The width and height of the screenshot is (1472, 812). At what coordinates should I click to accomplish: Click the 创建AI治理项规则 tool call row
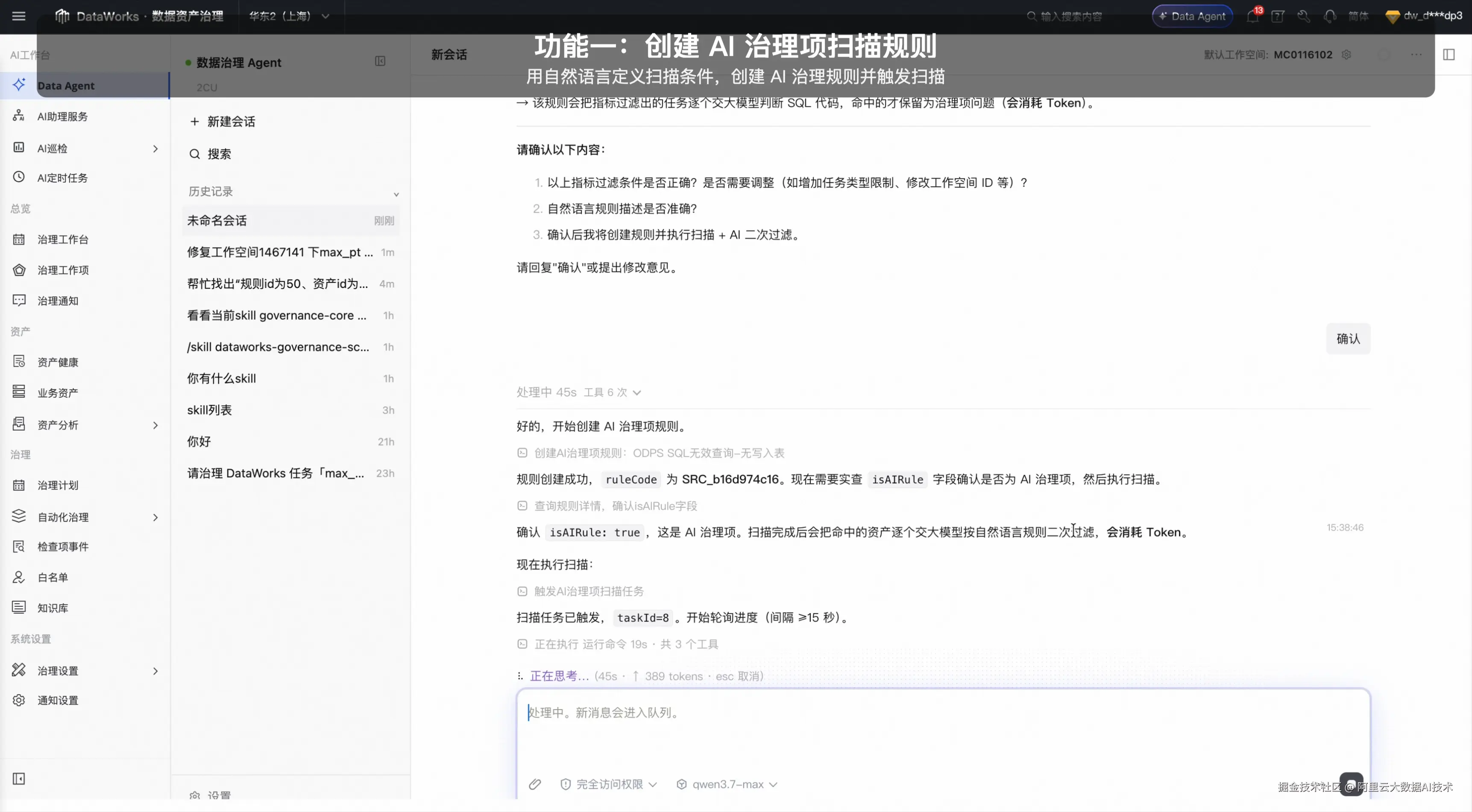tap(650, 453)
